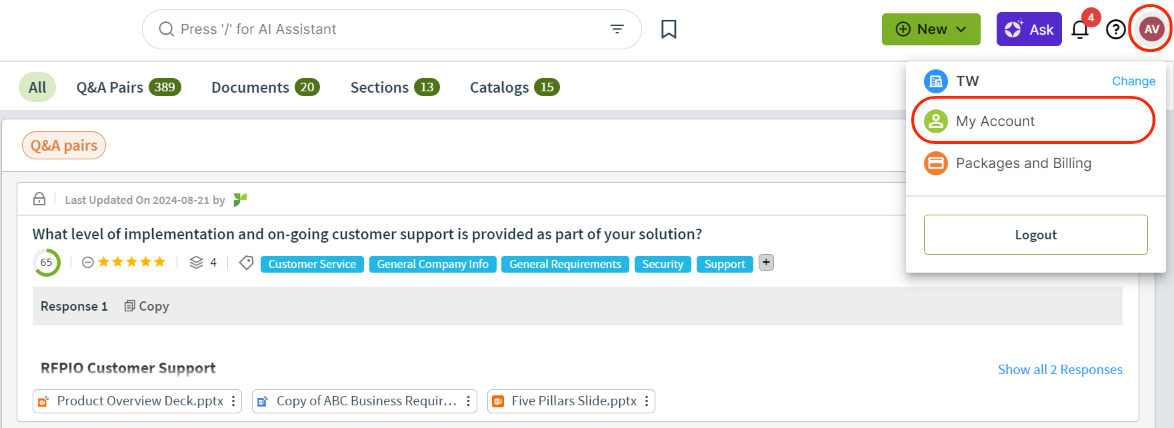Image resolution: width=1174 pixels, height=428 pixels.
Task: Click the AV profile avatar
Action: (1152, 29)
